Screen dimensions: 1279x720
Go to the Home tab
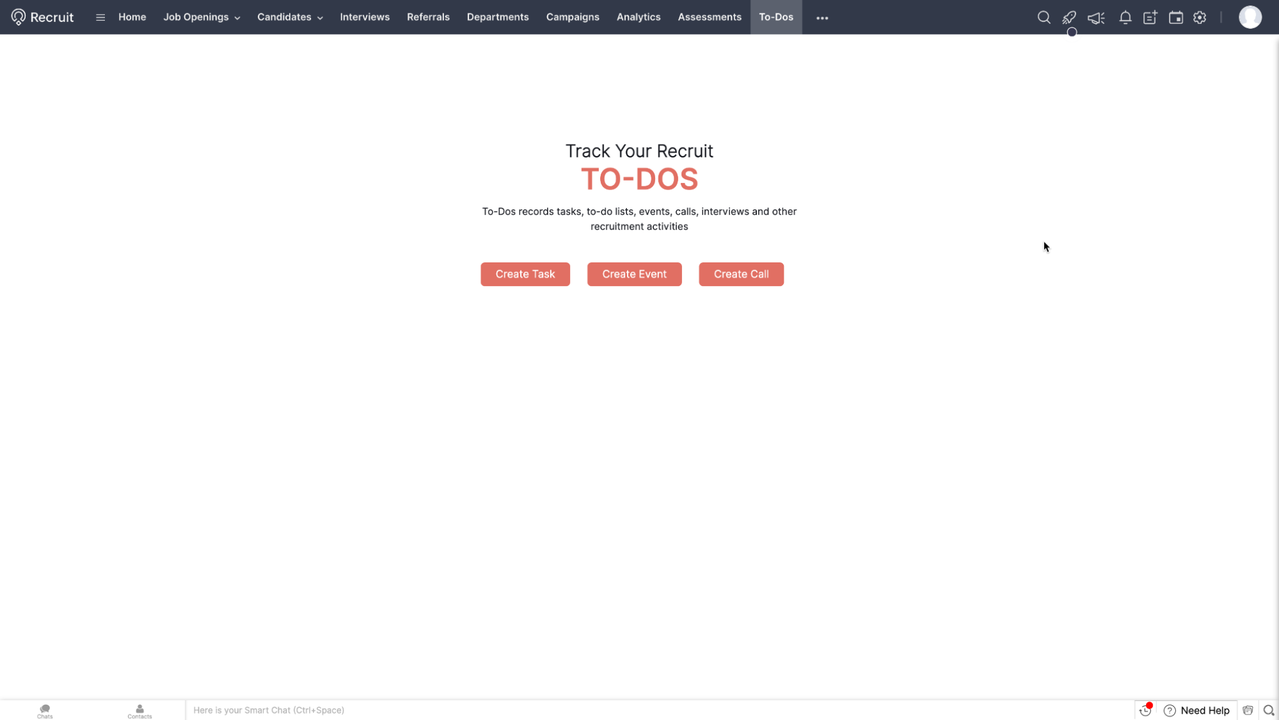pyautogui.click(x=132, y=17)
